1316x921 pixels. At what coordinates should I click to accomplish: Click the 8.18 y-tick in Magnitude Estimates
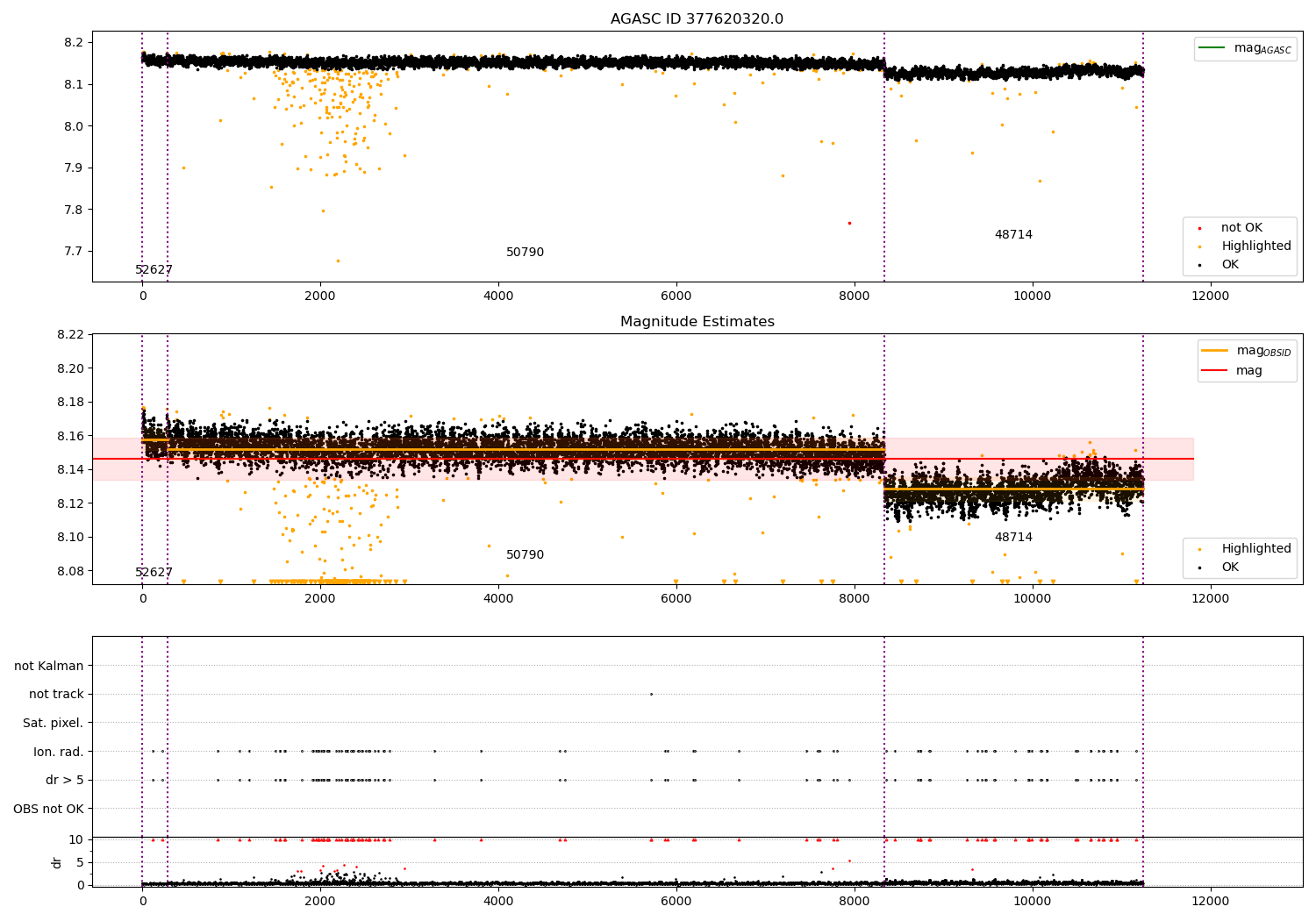click(71, 403)
